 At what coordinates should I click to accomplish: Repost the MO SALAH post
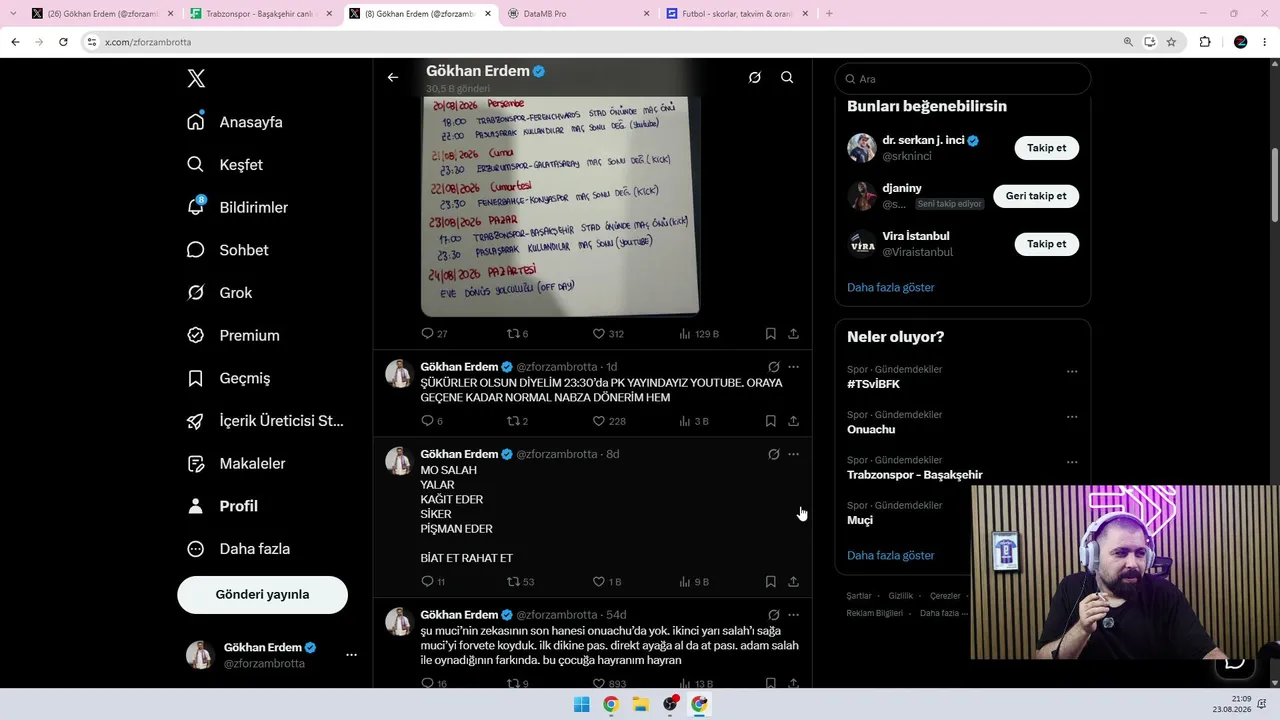pos(520,582)
